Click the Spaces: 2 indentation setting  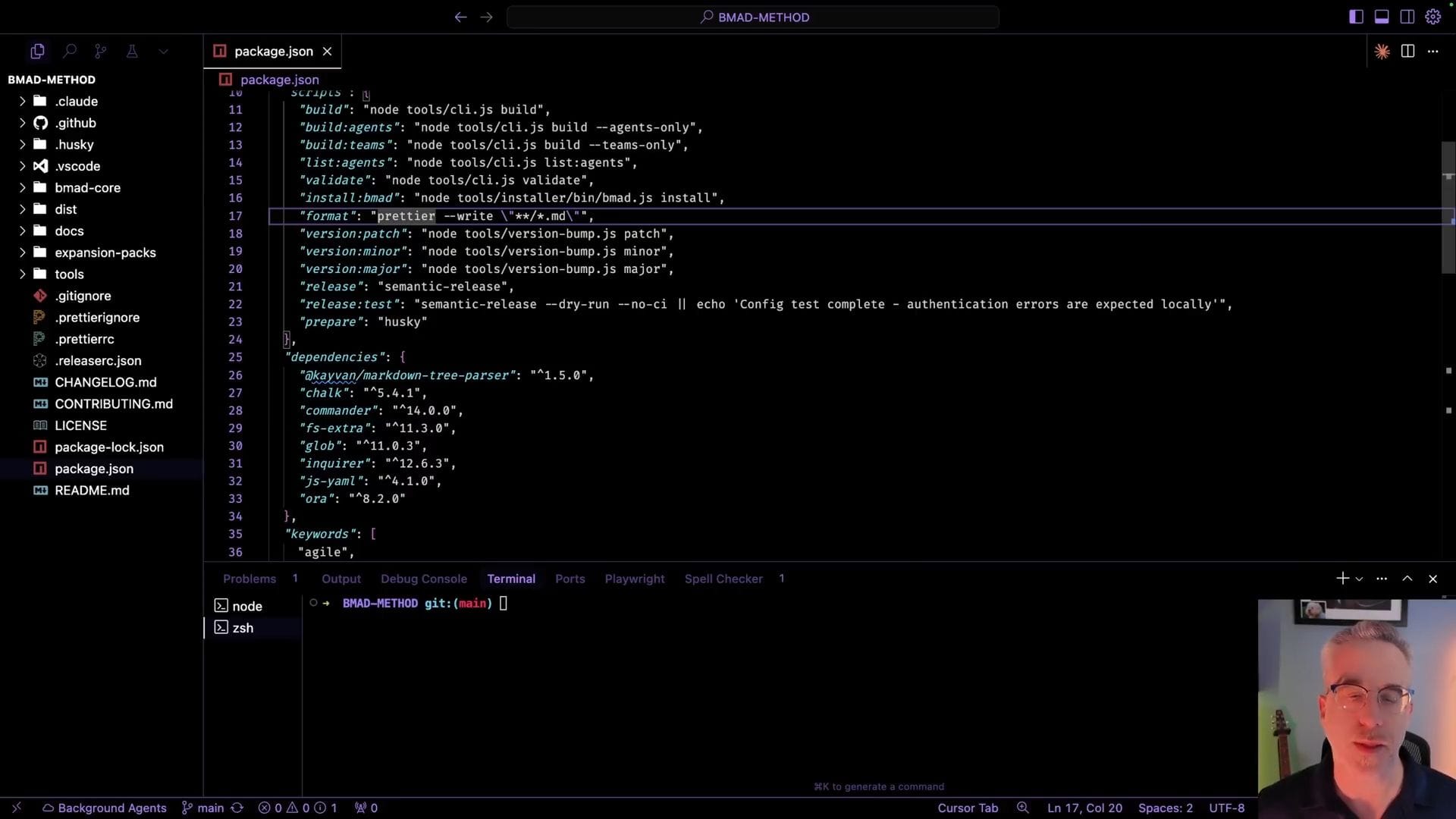[x=1165, y=808]
